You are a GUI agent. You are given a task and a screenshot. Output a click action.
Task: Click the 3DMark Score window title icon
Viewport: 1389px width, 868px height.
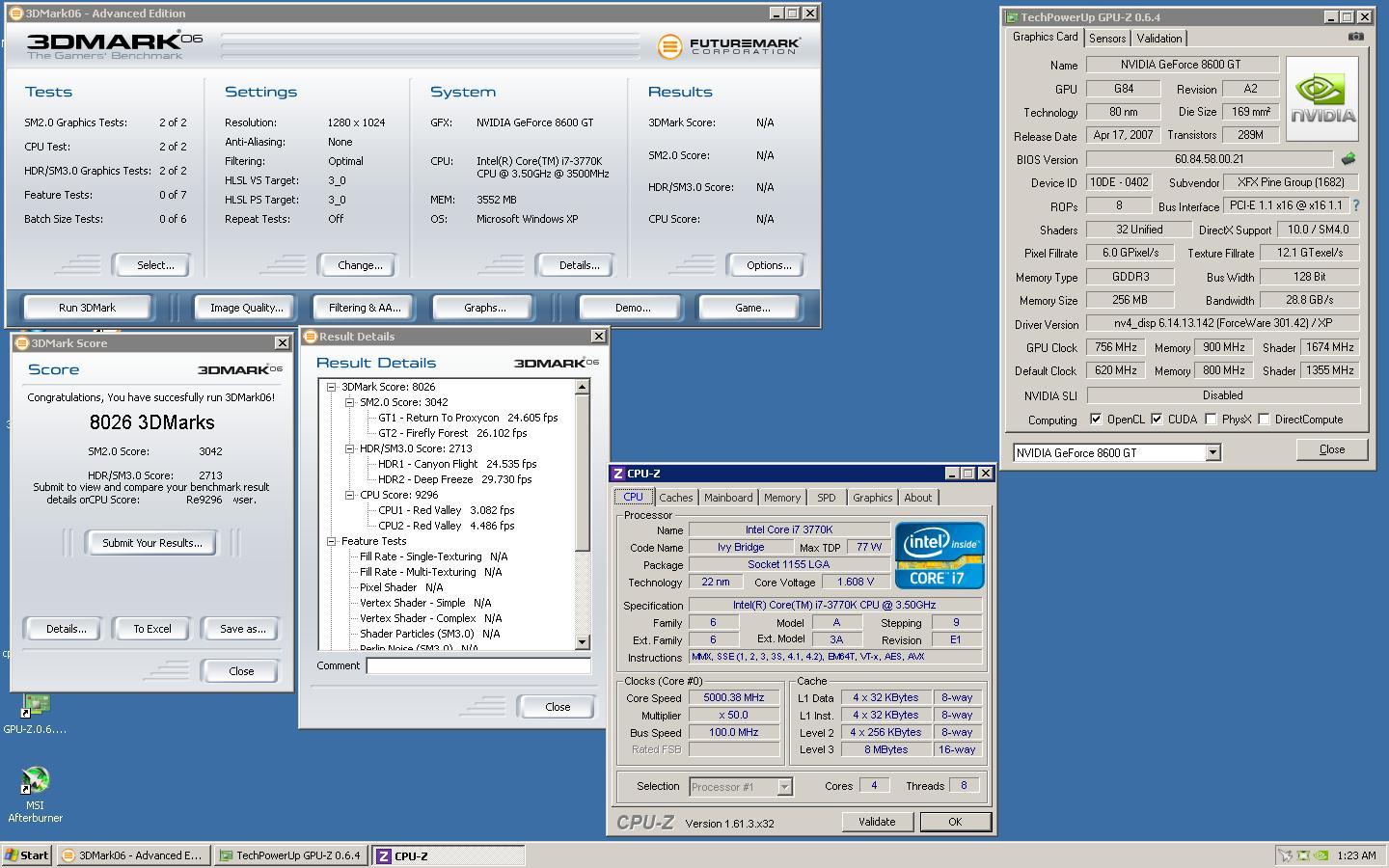pyautogui.click(x=22, y=343)
